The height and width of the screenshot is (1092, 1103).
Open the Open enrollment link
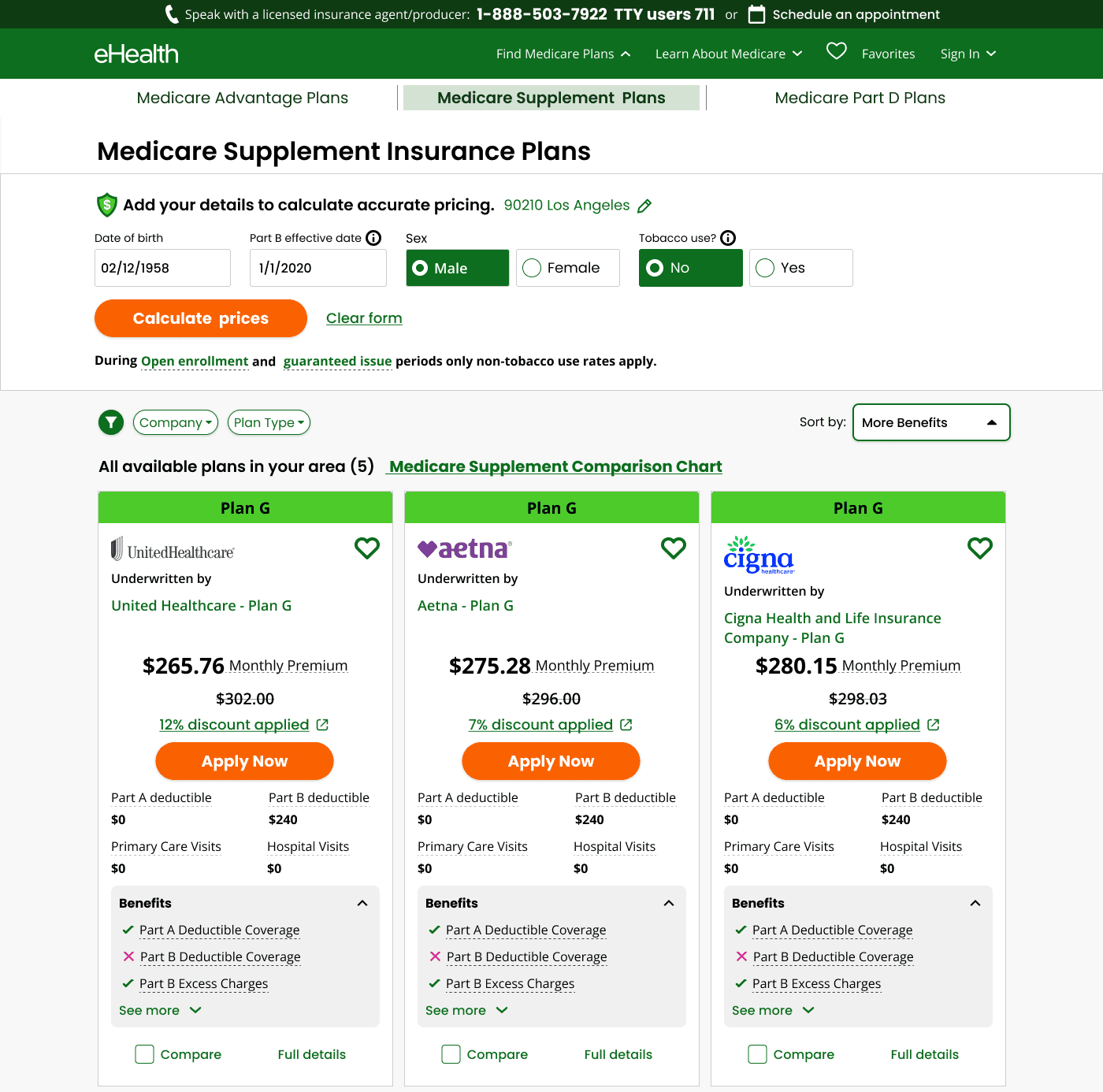(x=195, y=361)
